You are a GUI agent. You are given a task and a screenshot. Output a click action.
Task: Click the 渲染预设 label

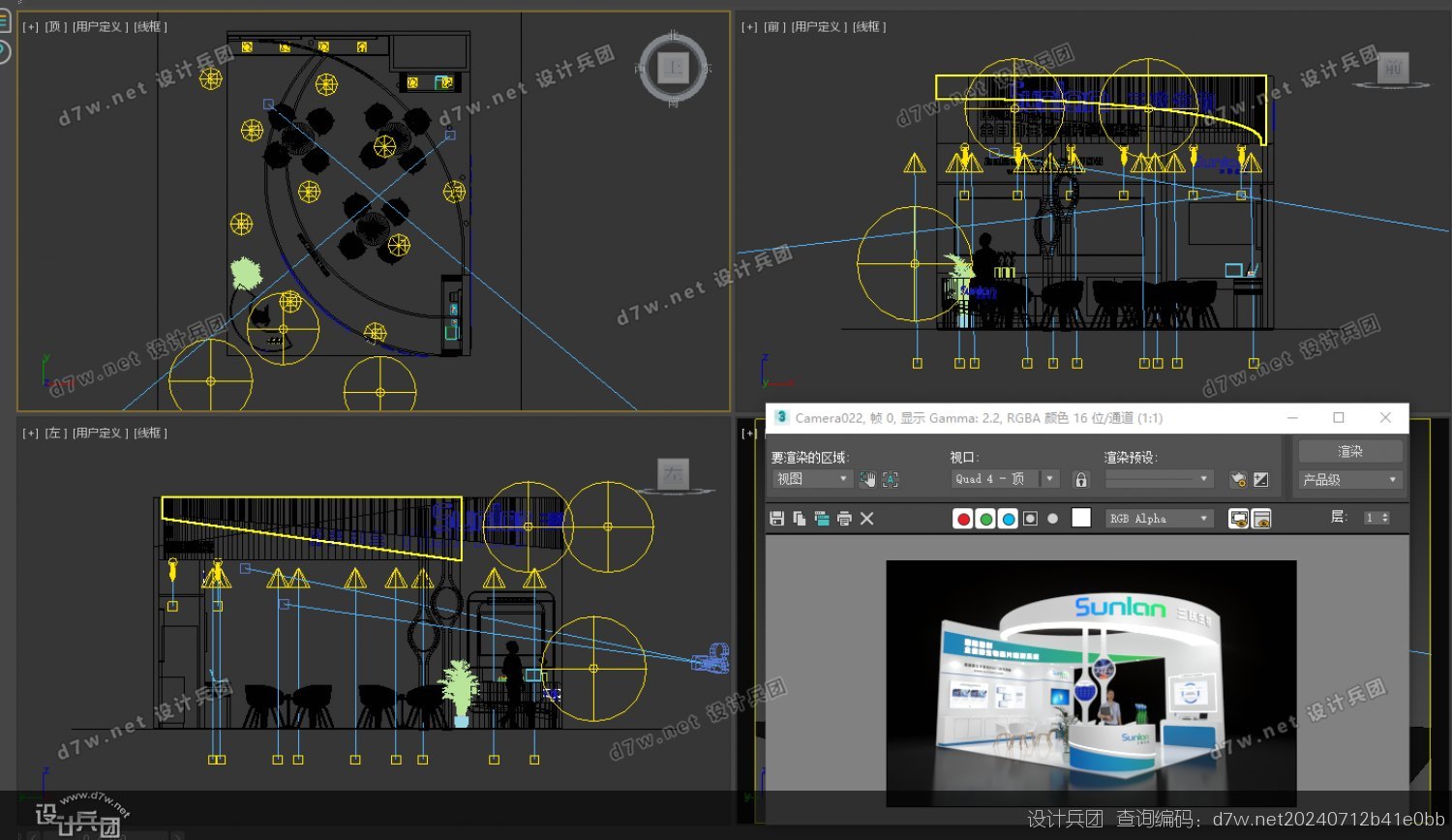click(1131, 457)
